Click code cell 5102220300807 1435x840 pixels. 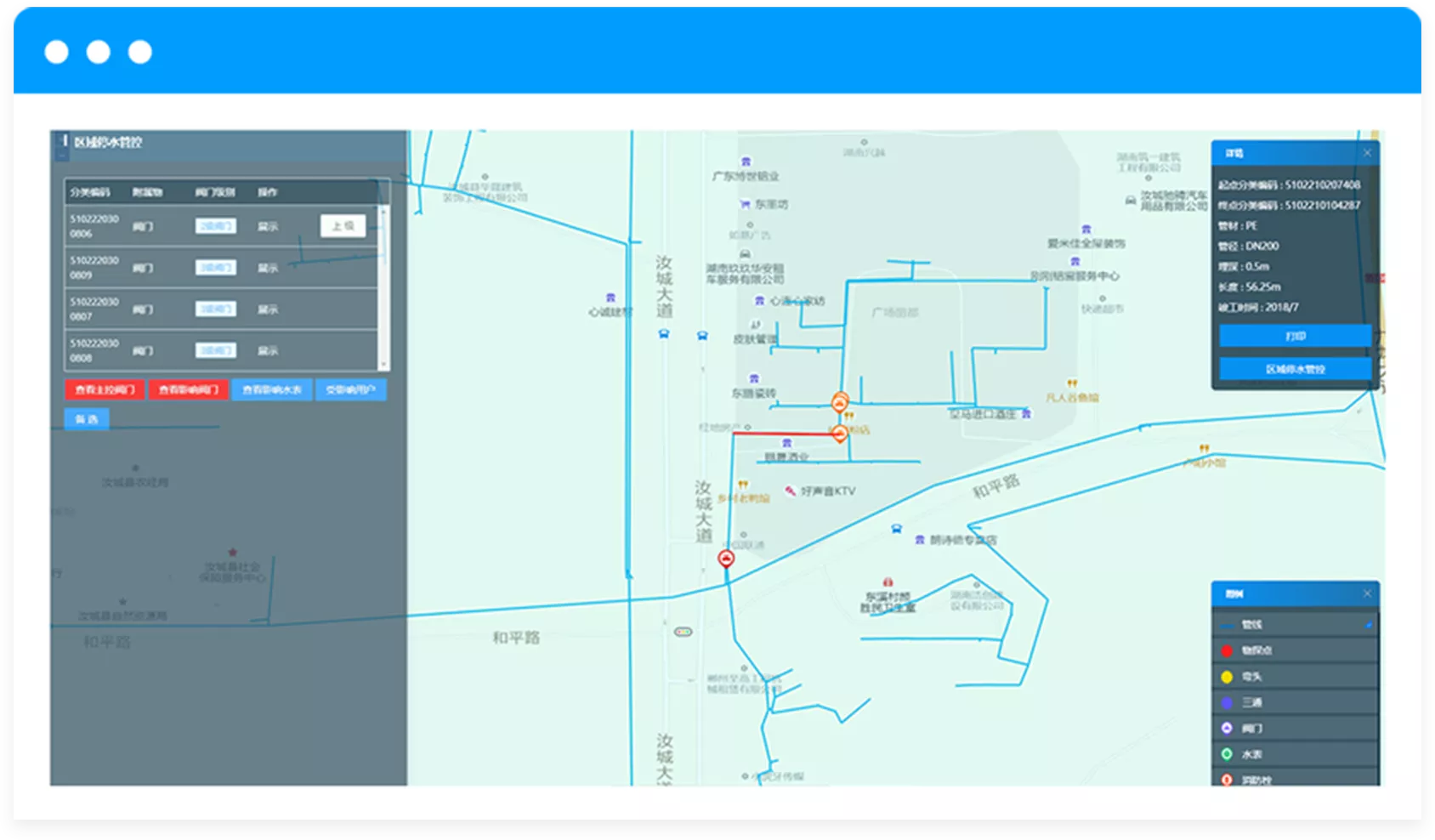point(94,309)
